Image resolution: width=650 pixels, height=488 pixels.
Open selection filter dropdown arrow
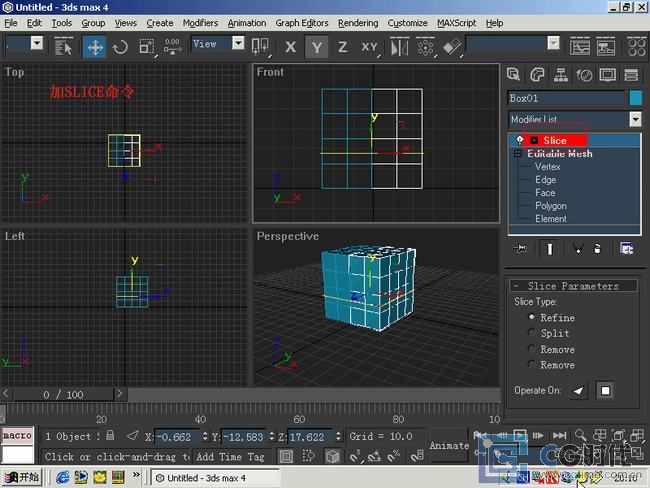[x=37, y=43]
